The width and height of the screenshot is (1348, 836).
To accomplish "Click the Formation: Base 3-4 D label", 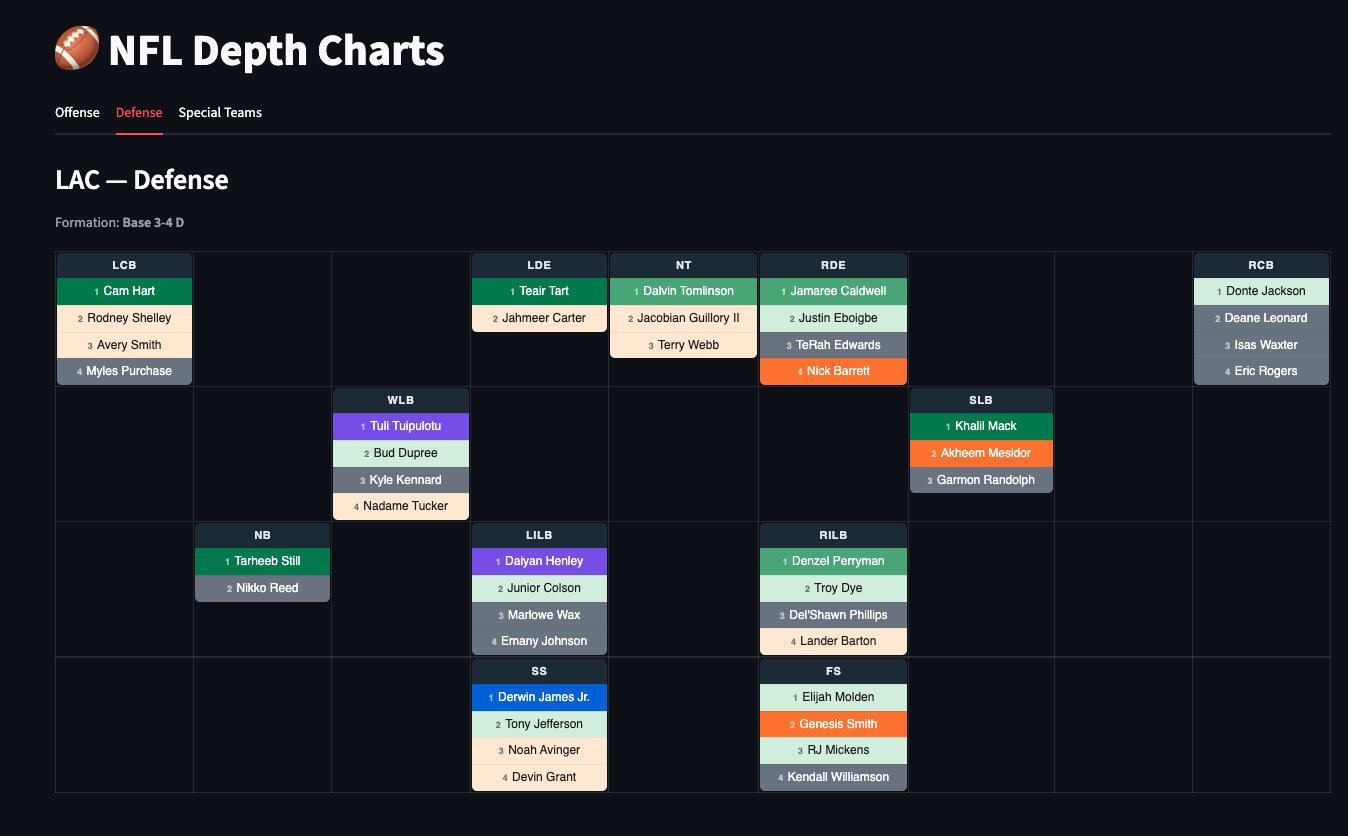I will 119,222.
